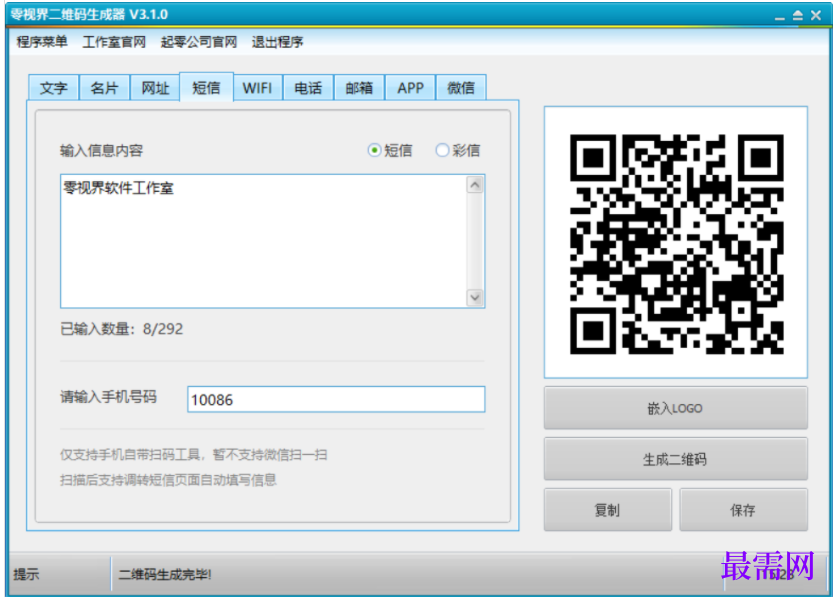Open 起零公司官网 menu item
The width and height of the screenshot is (833, 597).
click(199, 41)
